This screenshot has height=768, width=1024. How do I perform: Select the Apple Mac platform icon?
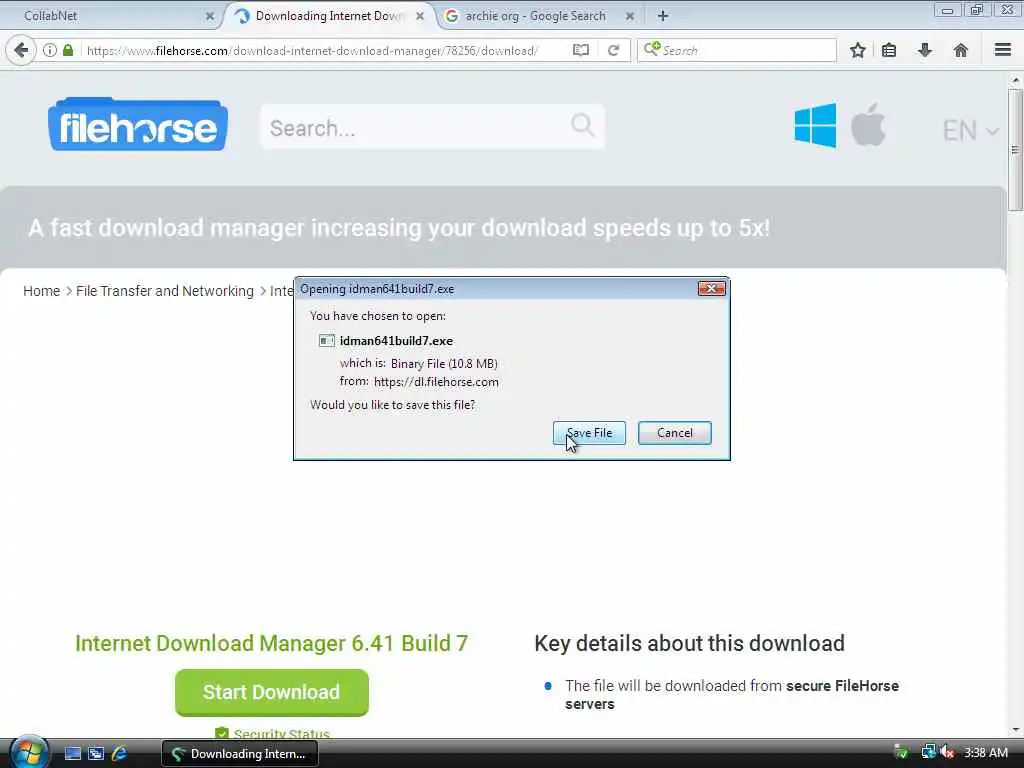point(868,124)
